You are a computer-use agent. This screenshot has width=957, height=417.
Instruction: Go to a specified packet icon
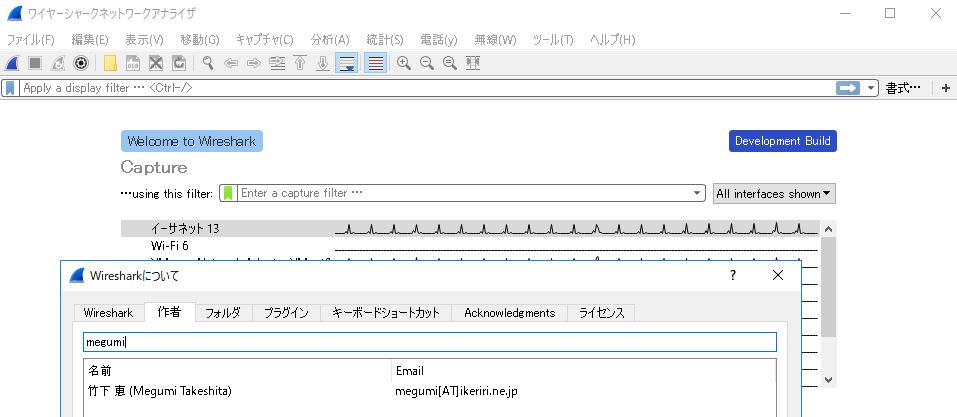point(277,63)
